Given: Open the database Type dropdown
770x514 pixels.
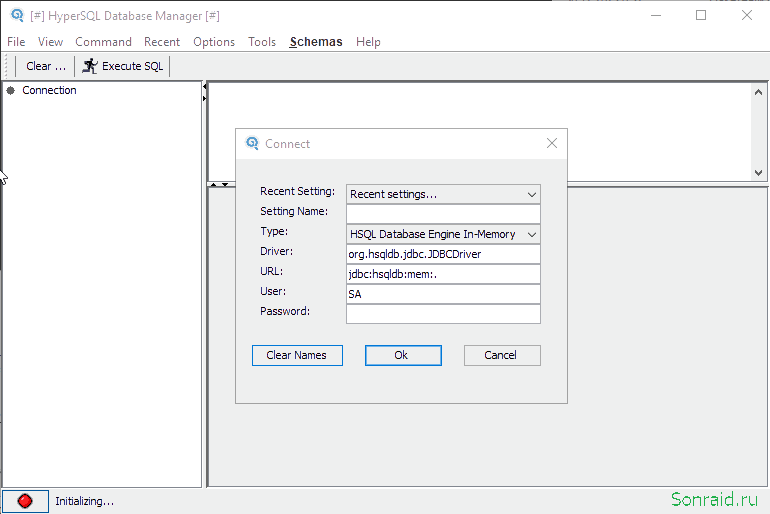Looking at the screenshot, I should pyautogui.click(x=443, y=234).
